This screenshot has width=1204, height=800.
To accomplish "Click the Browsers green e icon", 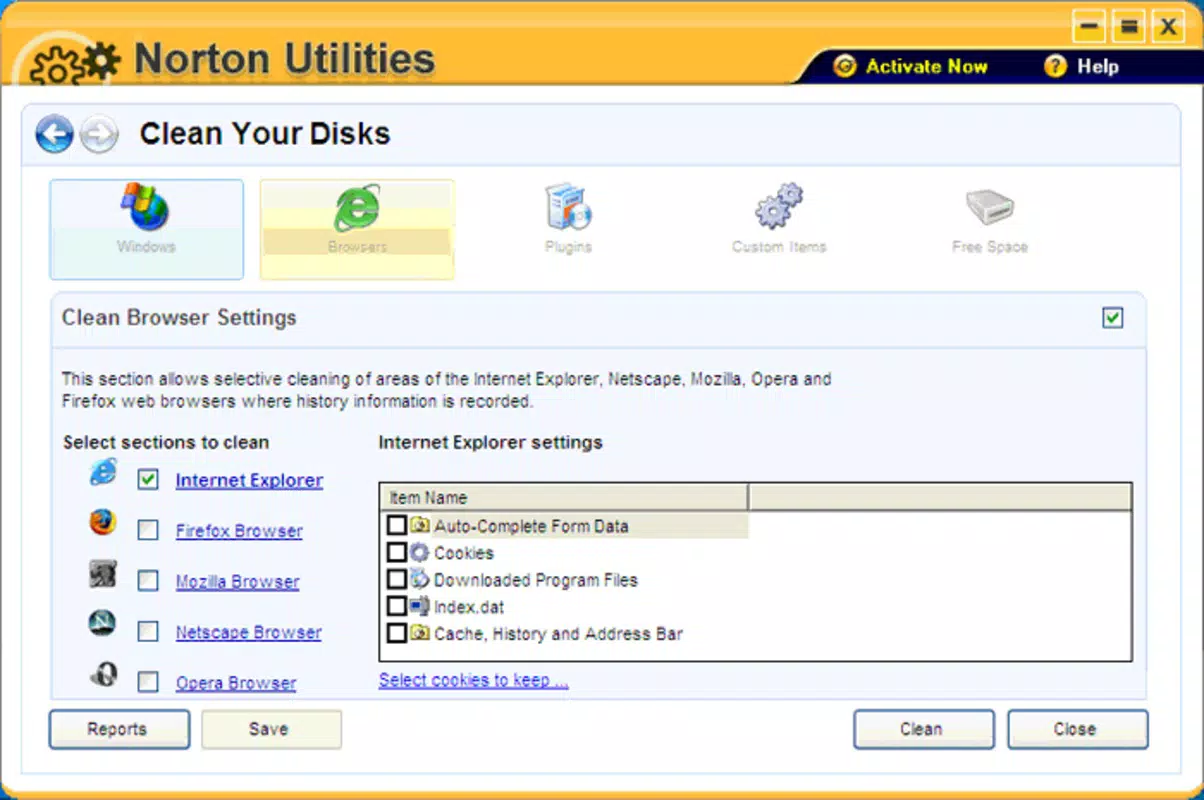I will click(357, 207).
